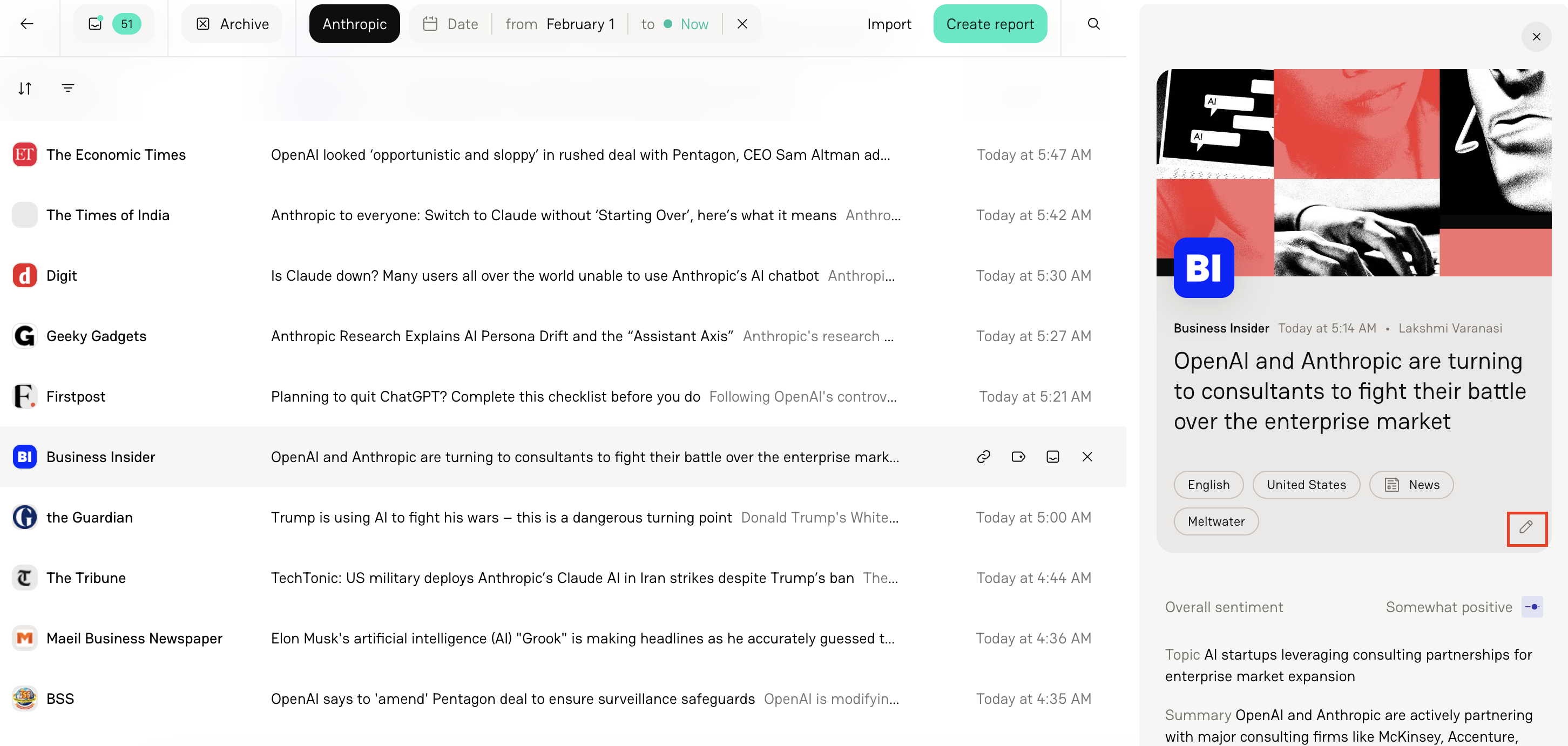The height and width of the screenshot is (746, 1568).
Task: Open the Guardian article about Trump using AI
Action: (x=501, y=517)
